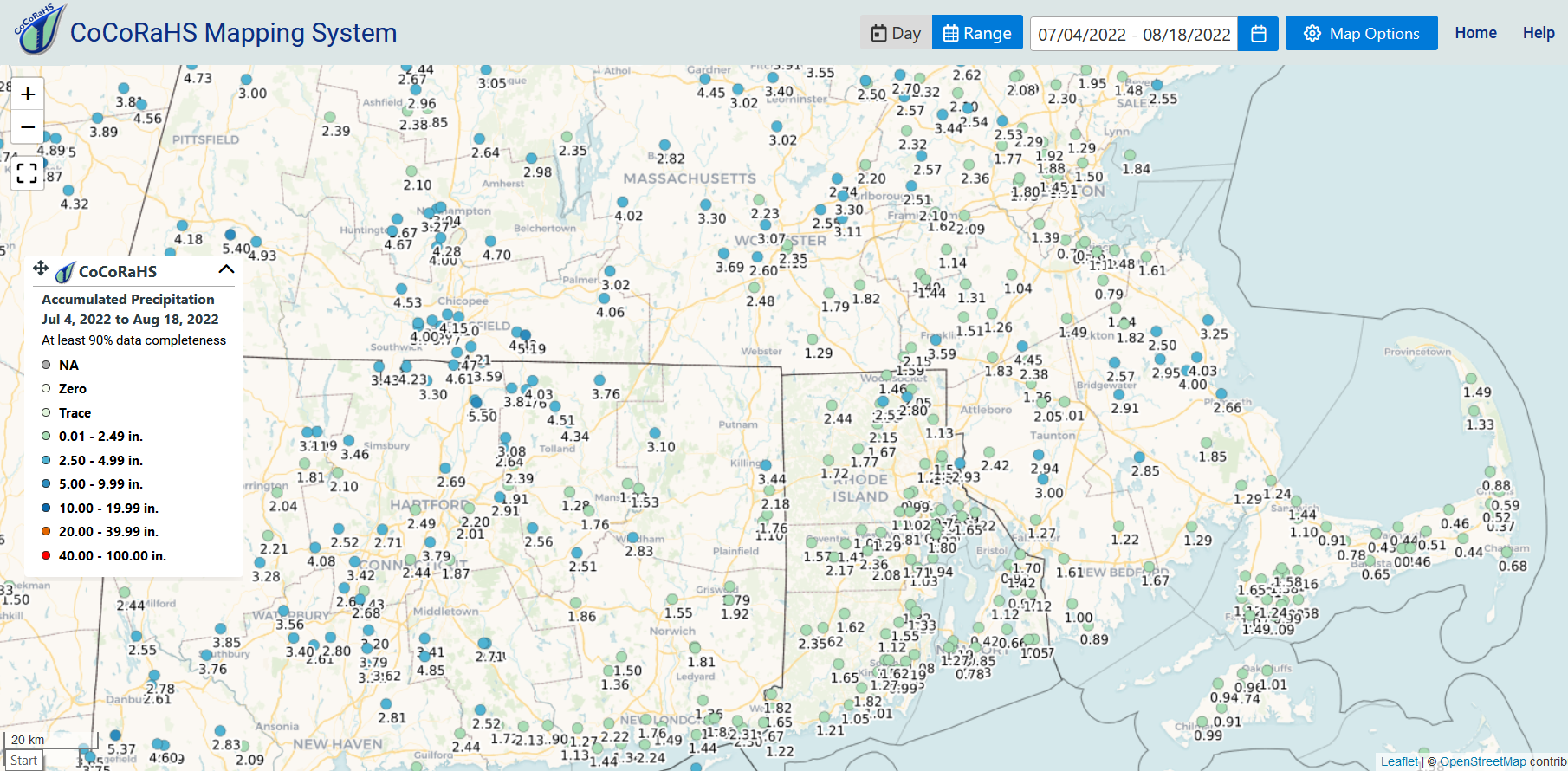Click the 5.00 - 9.99 in. legend marker
1568x771 pixels.
[46, 483]
